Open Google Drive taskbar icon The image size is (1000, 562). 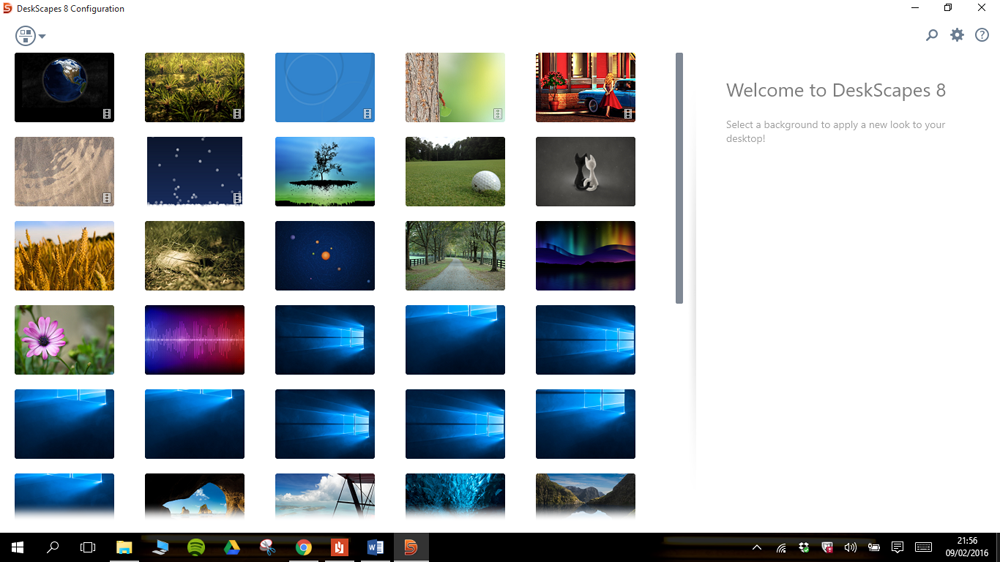tap(231, 547)
